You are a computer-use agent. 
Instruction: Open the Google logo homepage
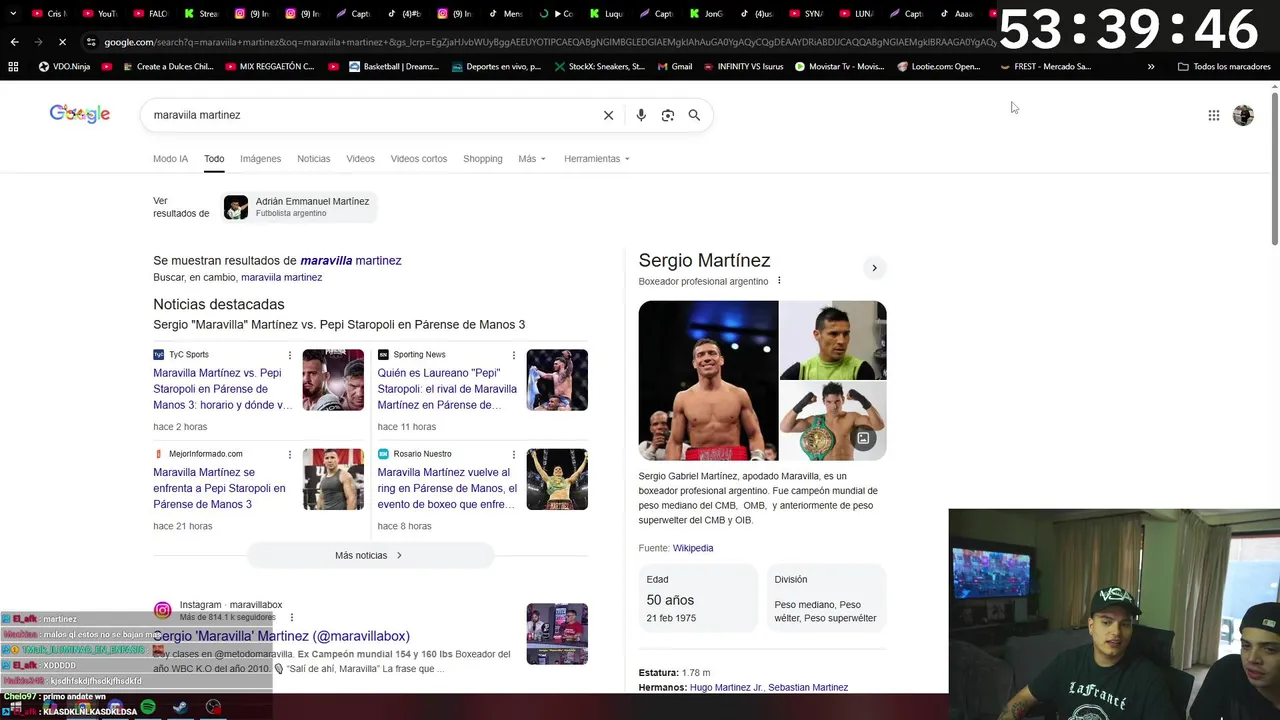80,114
